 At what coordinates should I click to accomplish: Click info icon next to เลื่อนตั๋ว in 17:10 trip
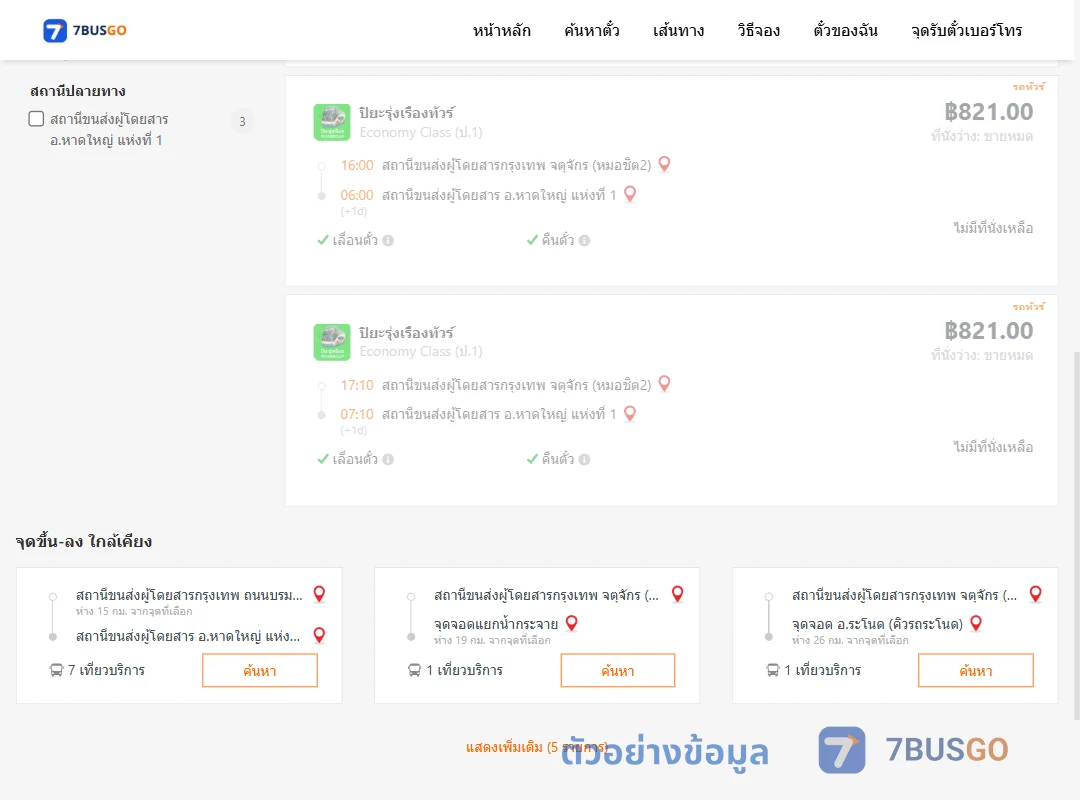click(x=388, y=460)
